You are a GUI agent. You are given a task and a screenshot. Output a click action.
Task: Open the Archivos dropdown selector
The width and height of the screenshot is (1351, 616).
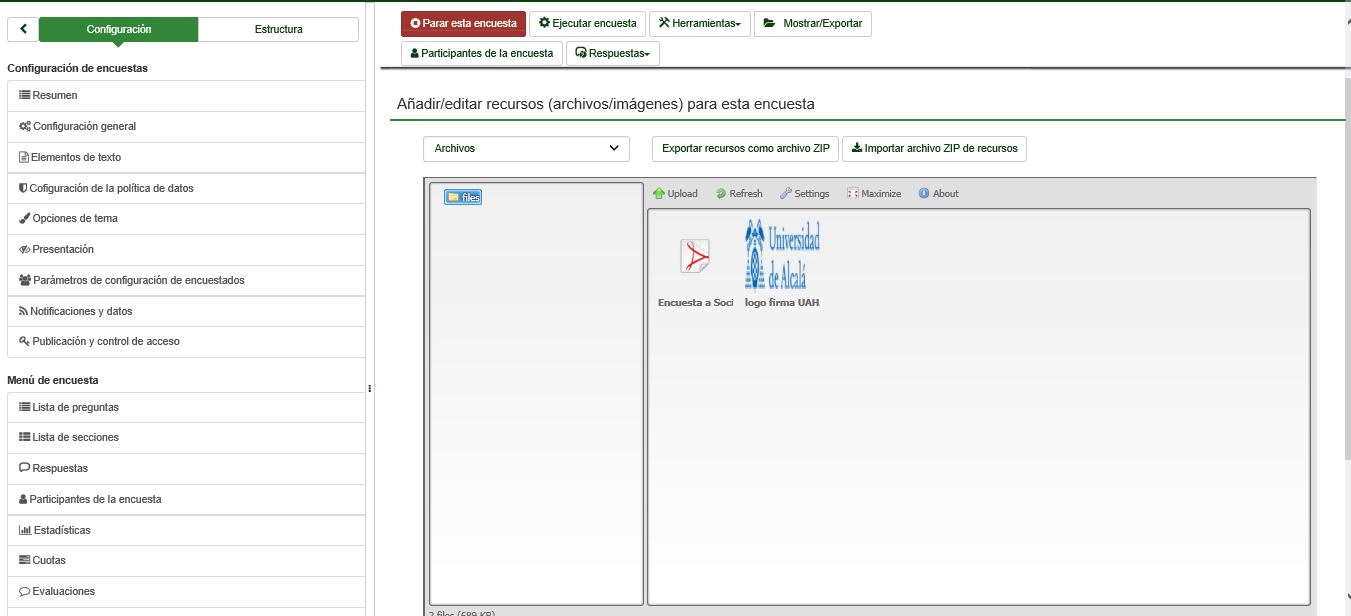526,149
